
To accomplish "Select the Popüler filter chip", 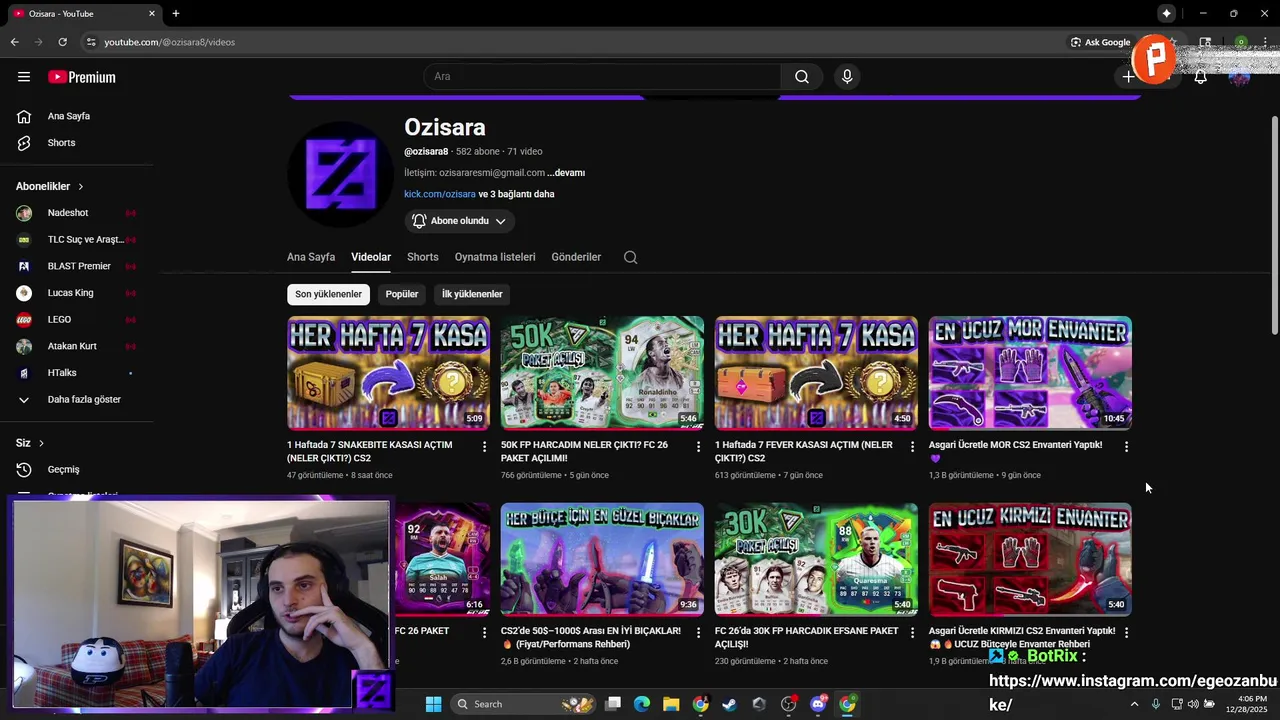I will point(402,294).
